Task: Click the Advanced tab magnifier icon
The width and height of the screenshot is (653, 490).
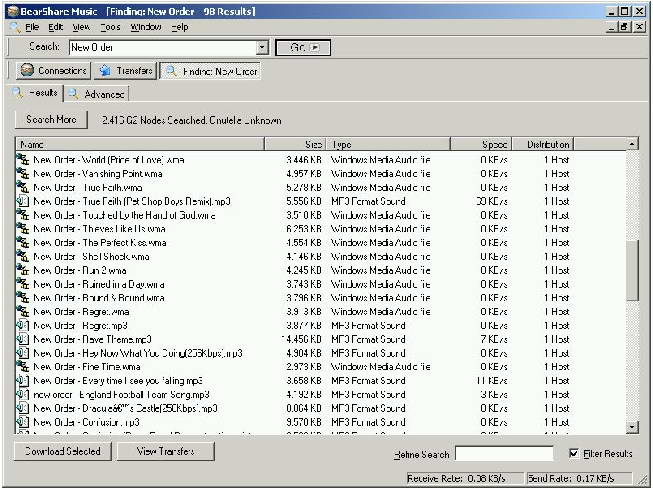Action: (x=73, y=94)
